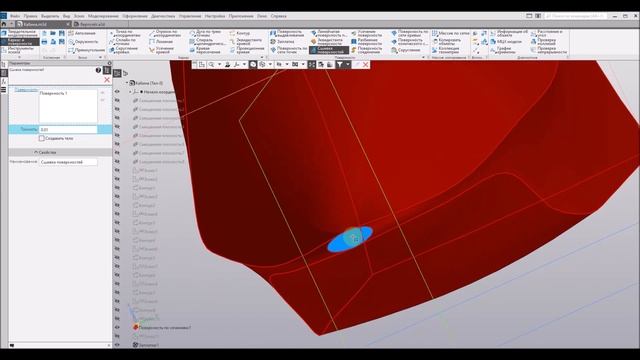640x360 pixels.
Task: Open Информация об объекте diagnostics
Action: click(509, 33)
